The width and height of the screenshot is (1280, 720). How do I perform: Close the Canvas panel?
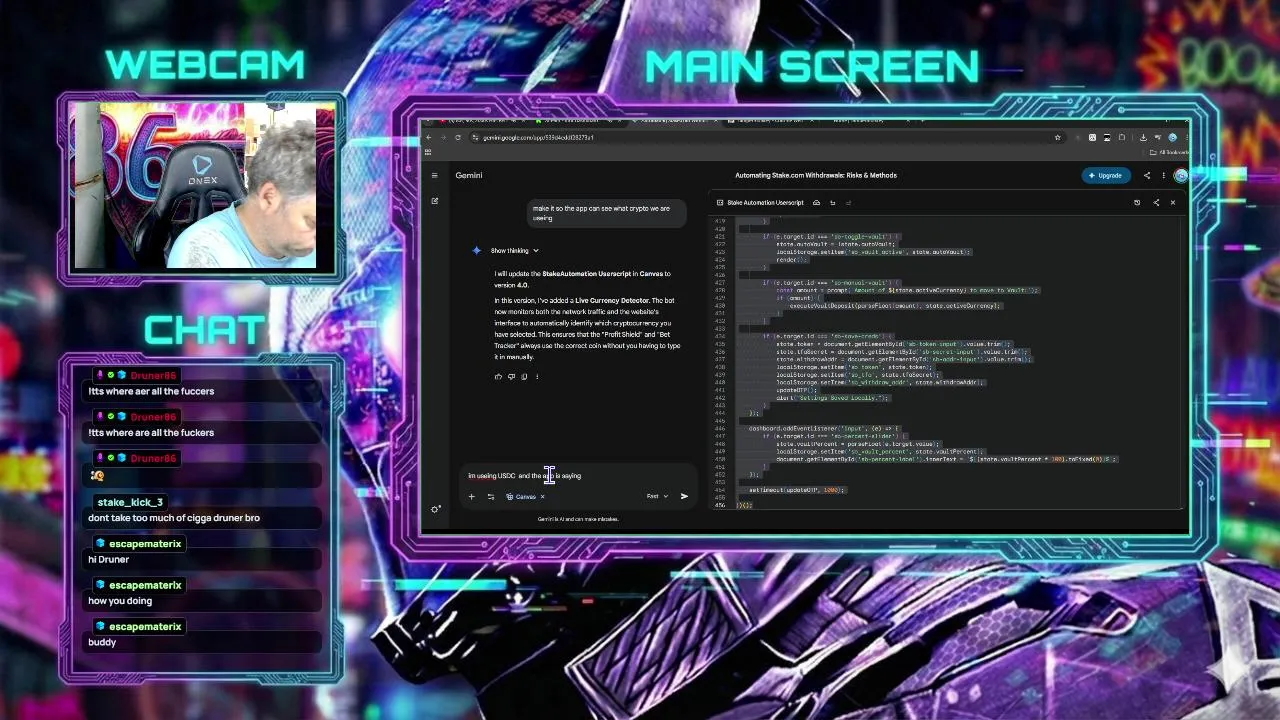tap(1173, 203)
